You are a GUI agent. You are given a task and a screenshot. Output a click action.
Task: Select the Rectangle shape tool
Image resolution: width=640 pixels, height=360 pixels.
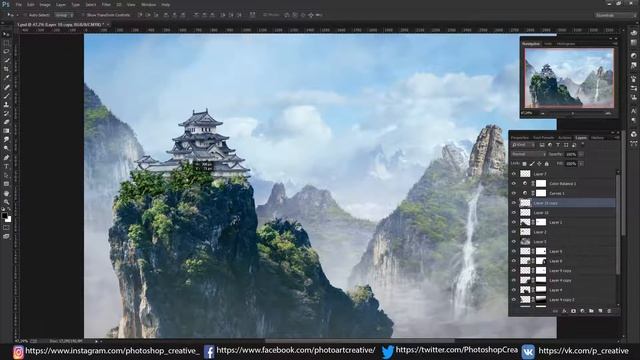pos(6,184)
